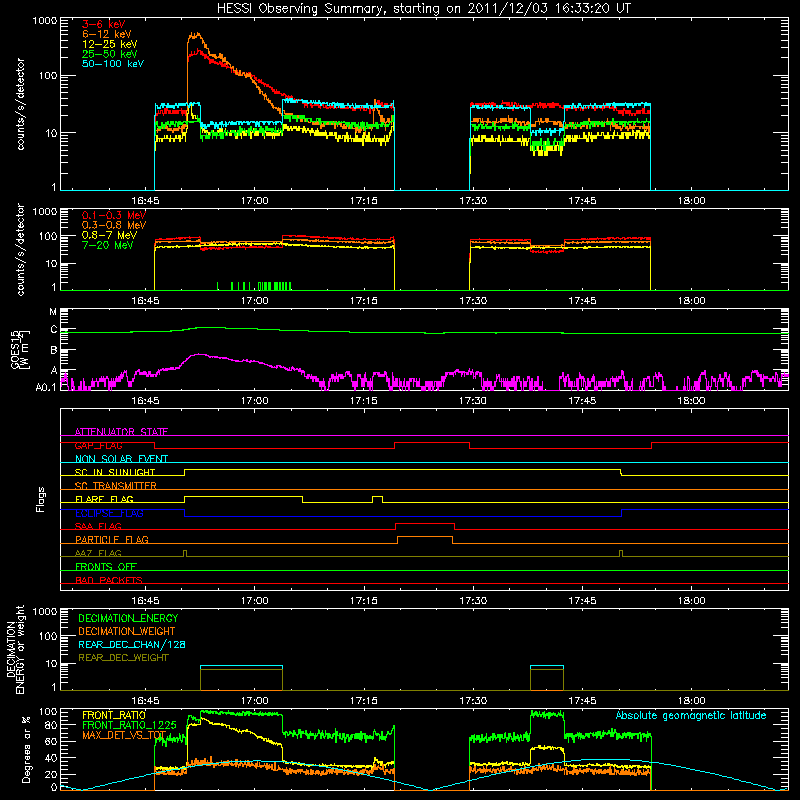The width and height of the screenshot is (800, 800).
Task: Click the DECIMATION ENERGY or weight axis label
Action: [15, 649]
